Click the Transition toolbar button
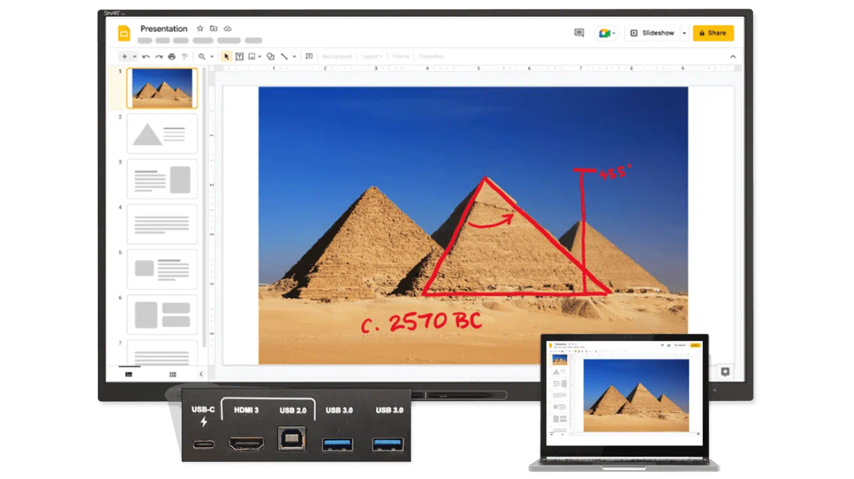Screen dimensions: 854x479 pos(431,56)
